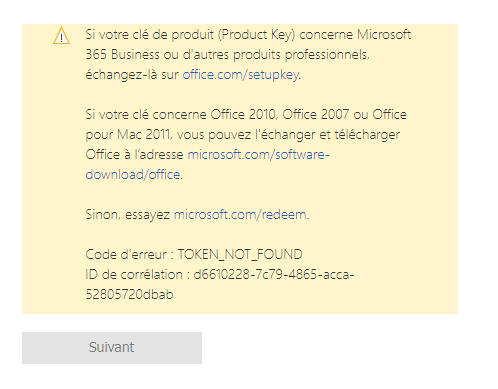Click the 52805720dbab ID ending text

[129, 294]
